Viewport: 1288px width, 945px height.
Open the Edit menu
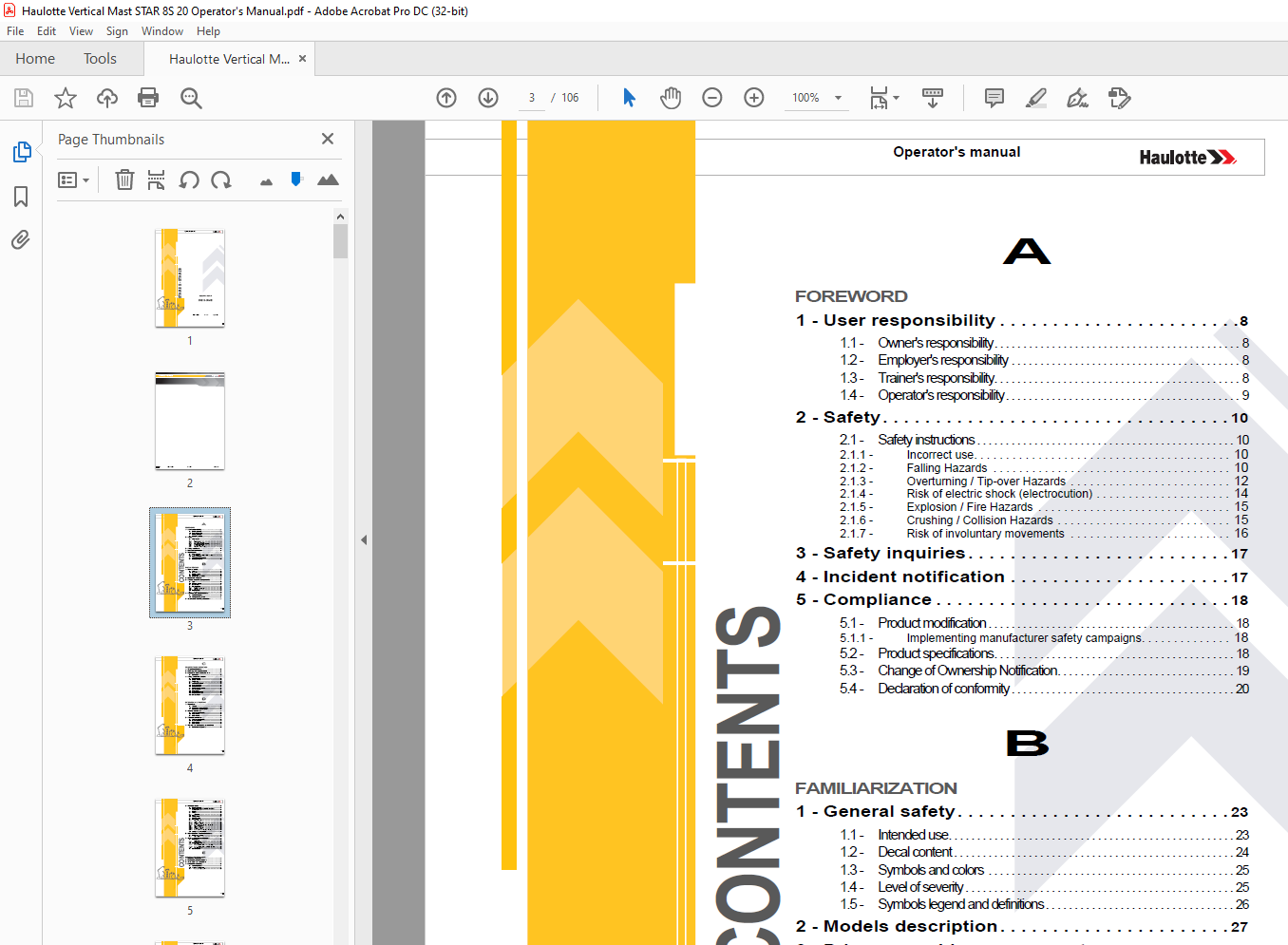pyautogui.click(x=47, y=31)
